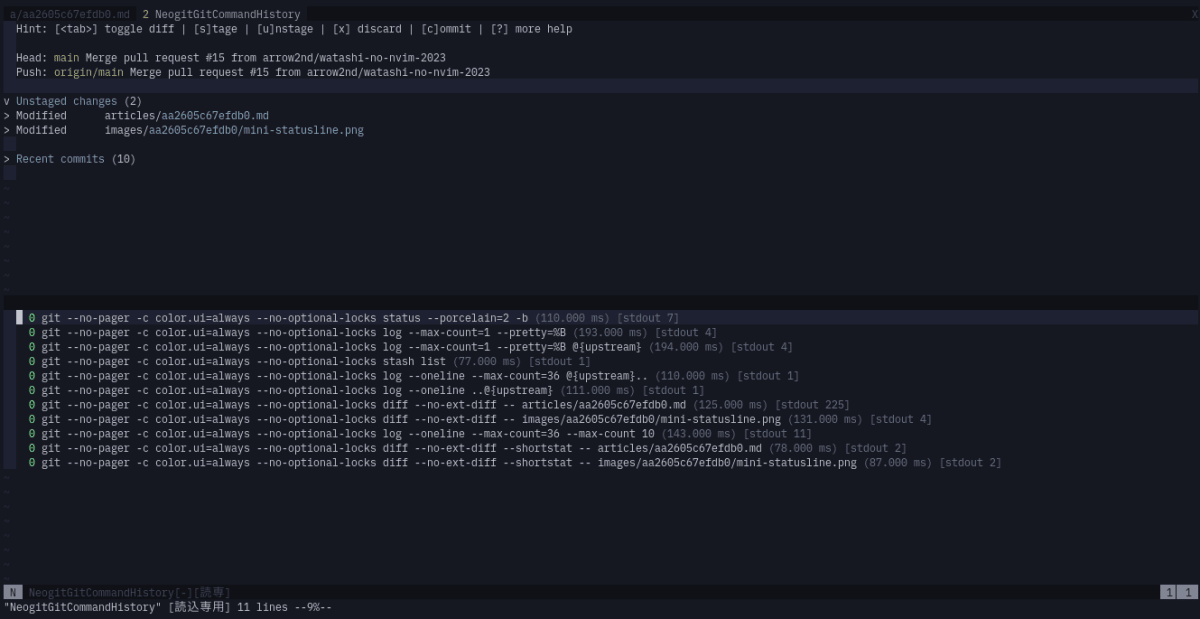
Task: Select the diff --no-ext-diff mini-statusline.png (131.000 ms) row
Action: [480, 420]
